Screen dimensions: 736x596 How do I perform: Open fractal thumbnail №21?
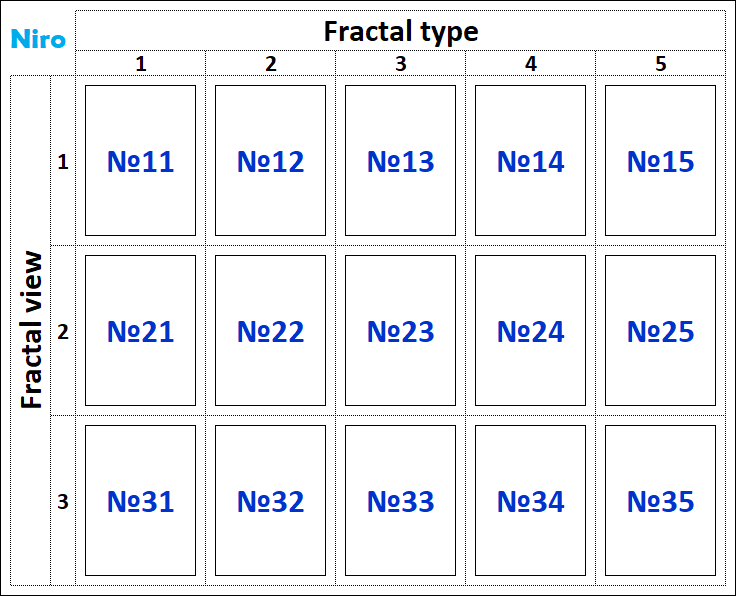click(x=140, y=331)
